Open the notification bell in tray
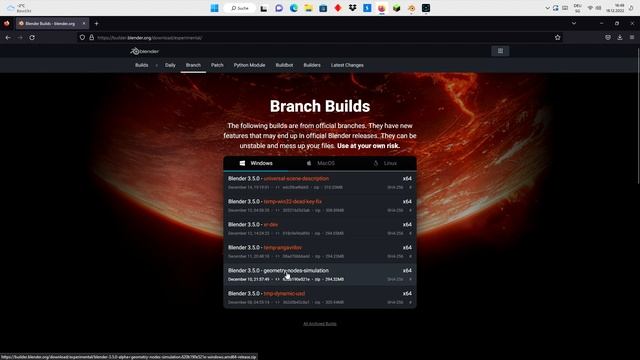 tap(631, 8)
